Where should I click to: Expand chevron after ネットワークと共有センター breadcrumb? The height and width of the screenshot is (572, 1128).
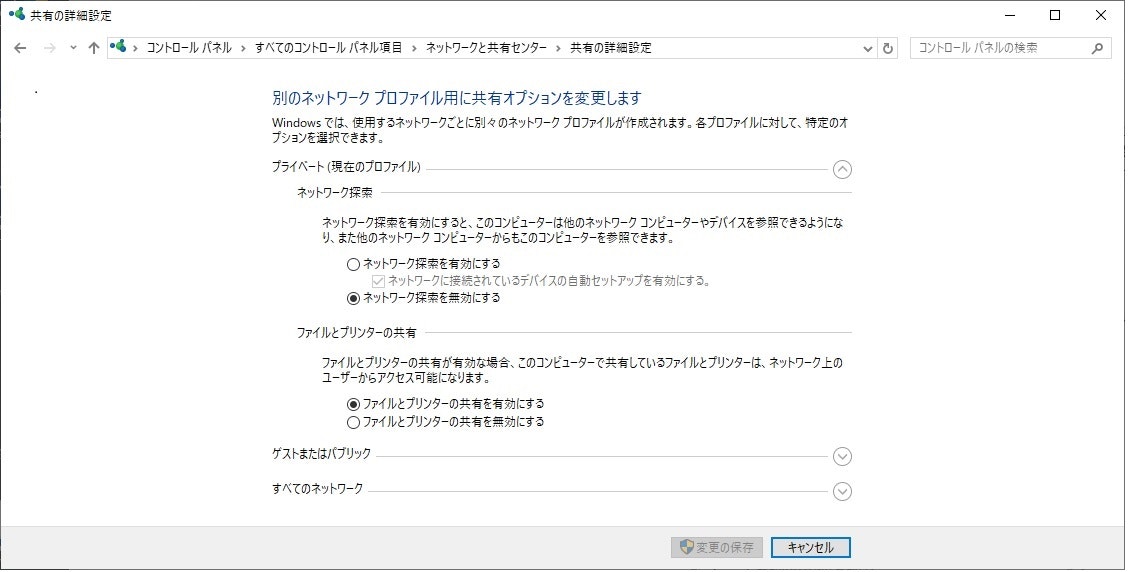click(558, 48)
